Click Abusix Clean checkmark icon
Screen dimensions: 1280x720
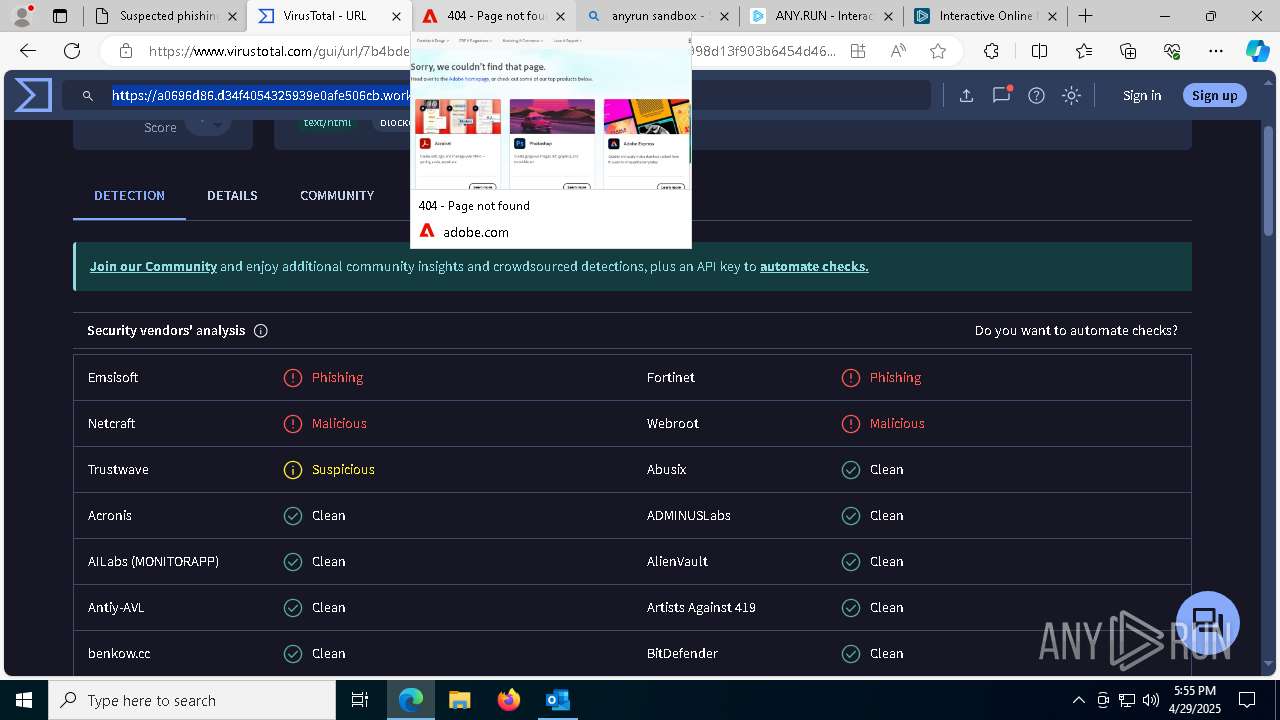[x=851, y=470]
